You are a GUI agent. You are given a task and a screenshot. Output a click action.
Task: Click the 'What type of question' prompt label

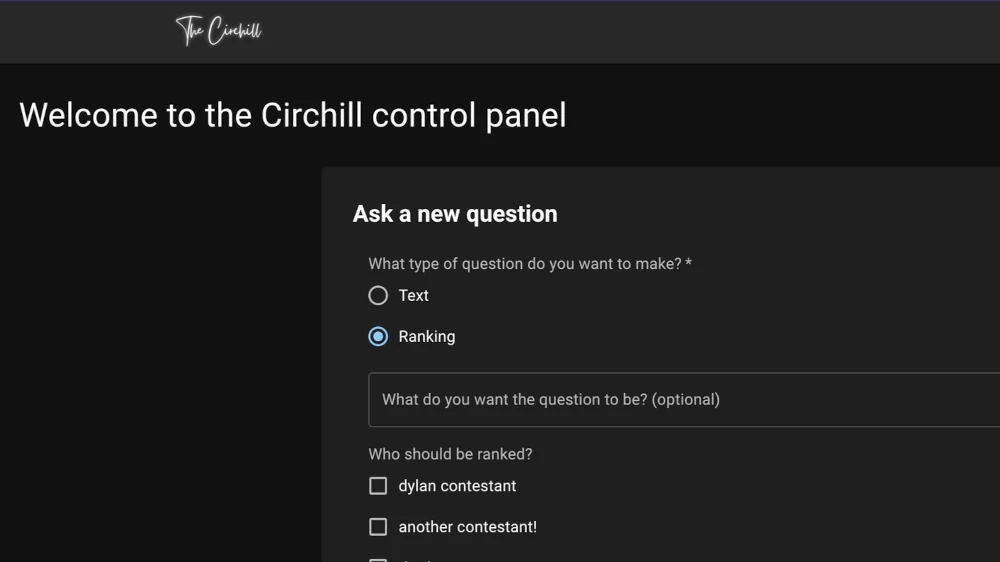point(525,264)
